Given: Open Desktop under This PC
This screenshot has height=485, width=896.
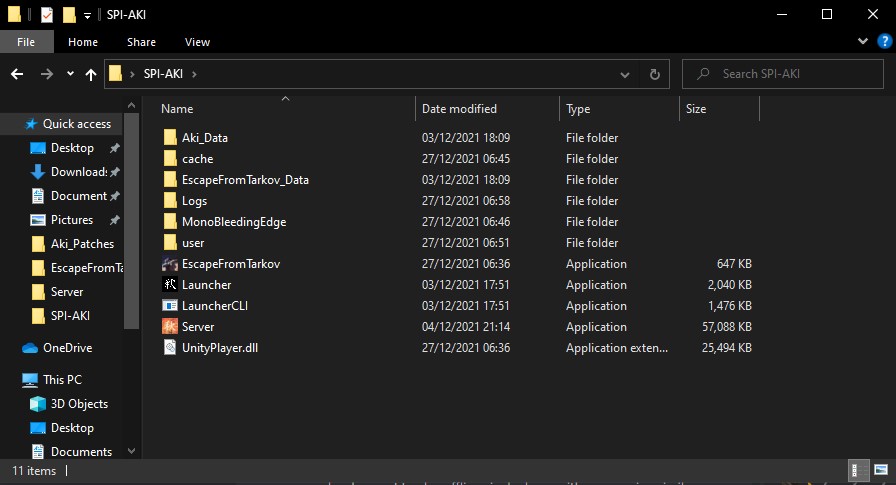Looking at the screenshot, I should point(62,428).
